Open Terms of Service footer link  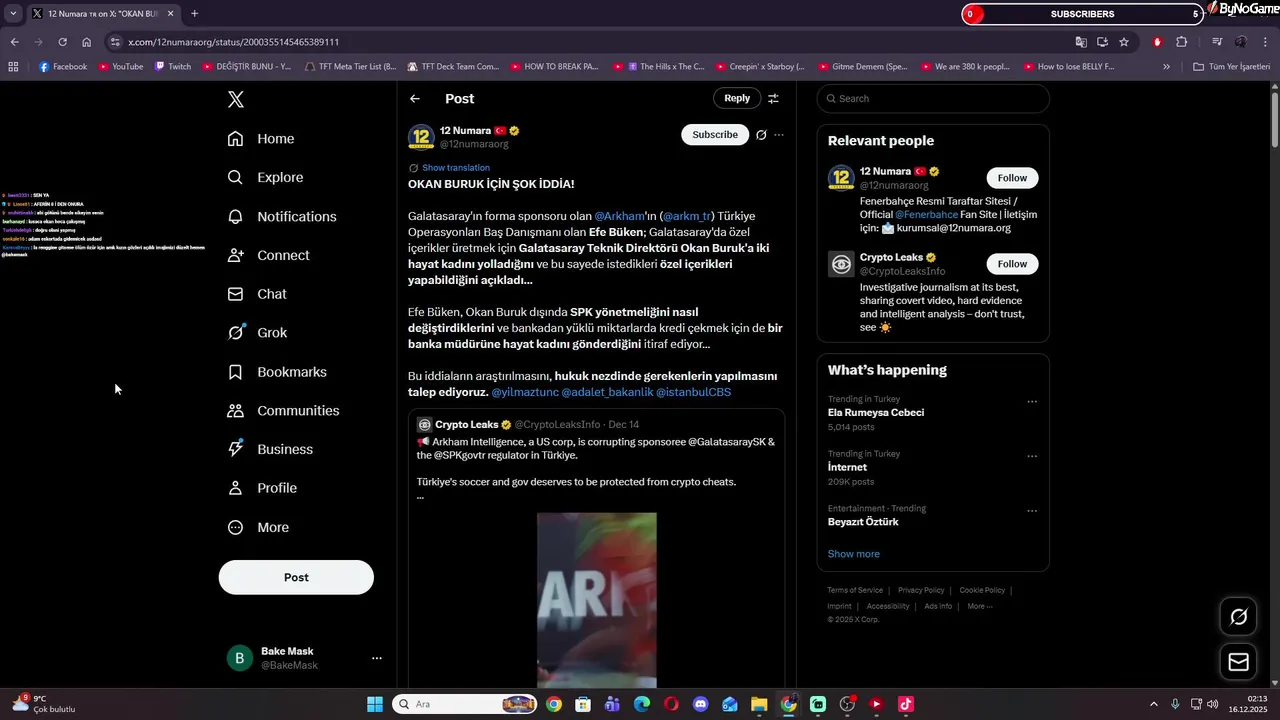click(x=855, y=590)
